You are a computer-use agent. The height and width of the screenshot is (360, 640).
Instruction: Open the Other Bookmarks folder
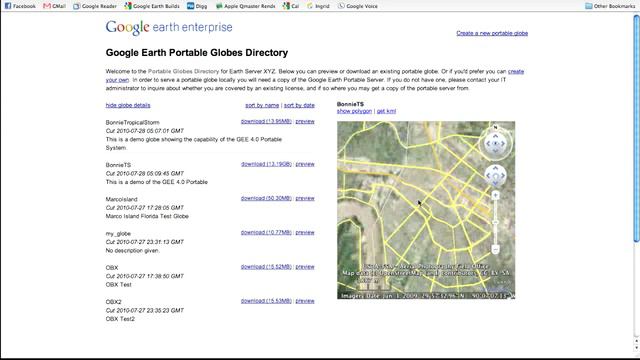pos(610,6)
